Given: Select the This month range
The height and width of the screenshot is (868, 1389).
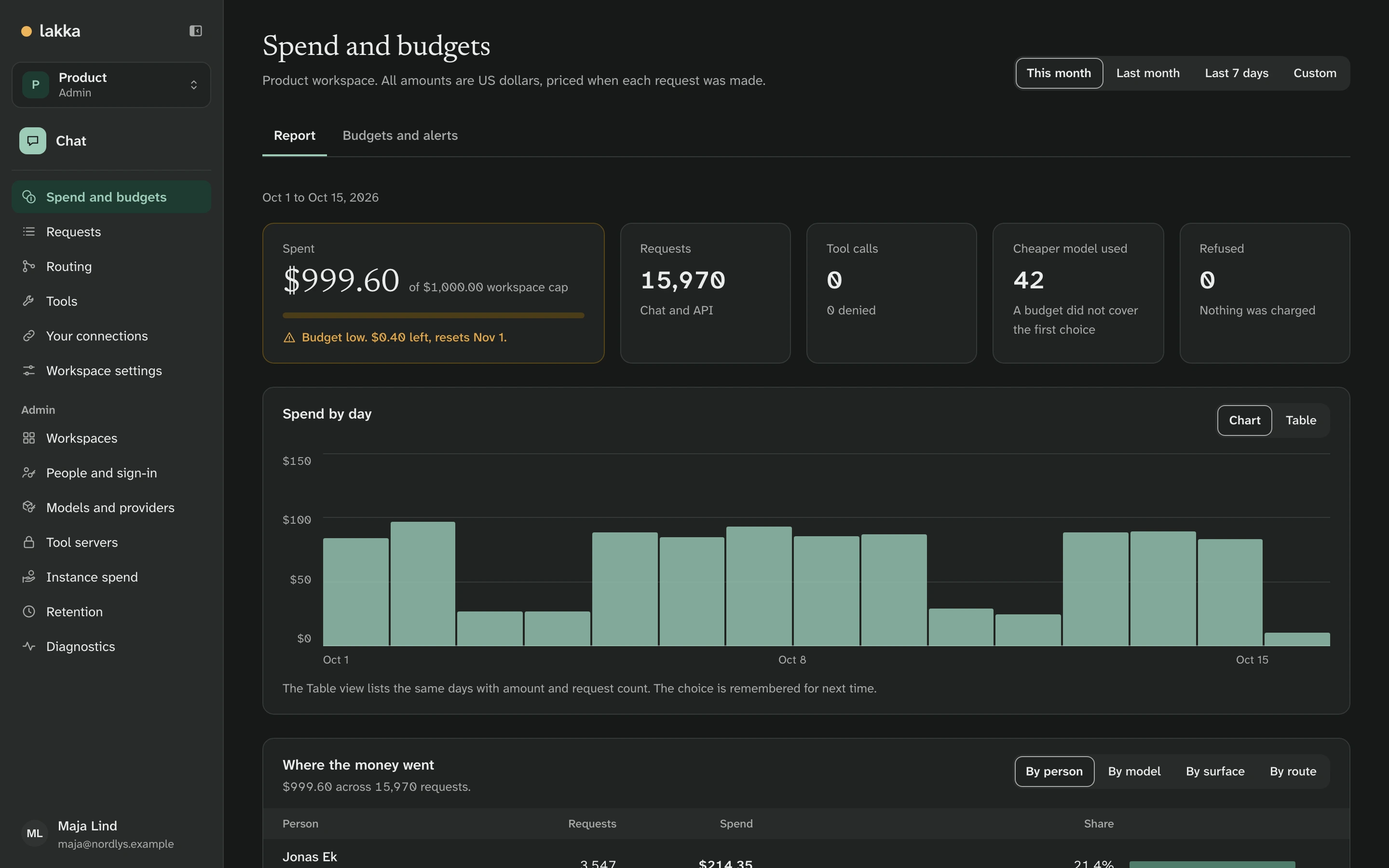Looking at the screenshot, I should coord(1059,73).
